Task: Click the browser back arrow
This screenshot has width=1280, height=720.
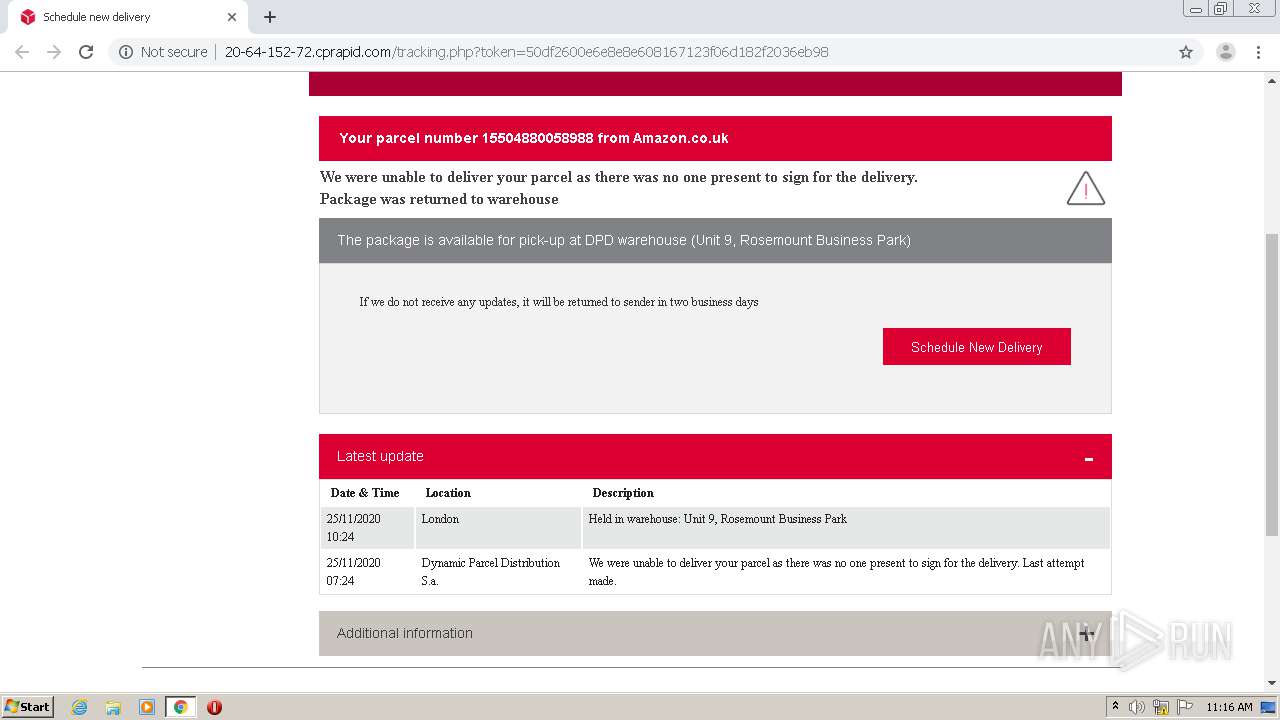Action: pos(22,52)
